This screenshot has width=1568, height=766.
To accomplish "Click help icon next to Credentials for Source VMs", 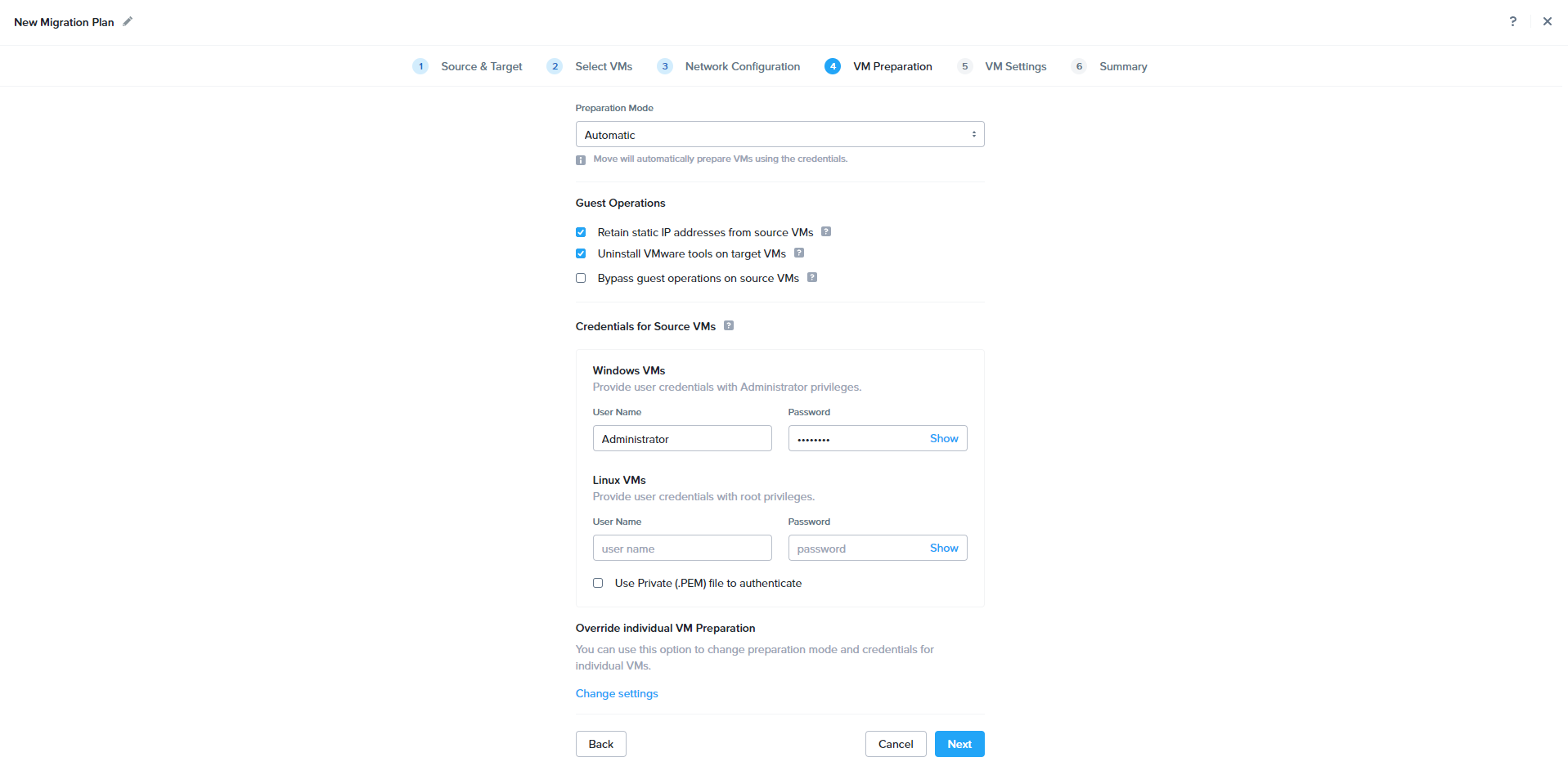I will (x=729, y=325).
